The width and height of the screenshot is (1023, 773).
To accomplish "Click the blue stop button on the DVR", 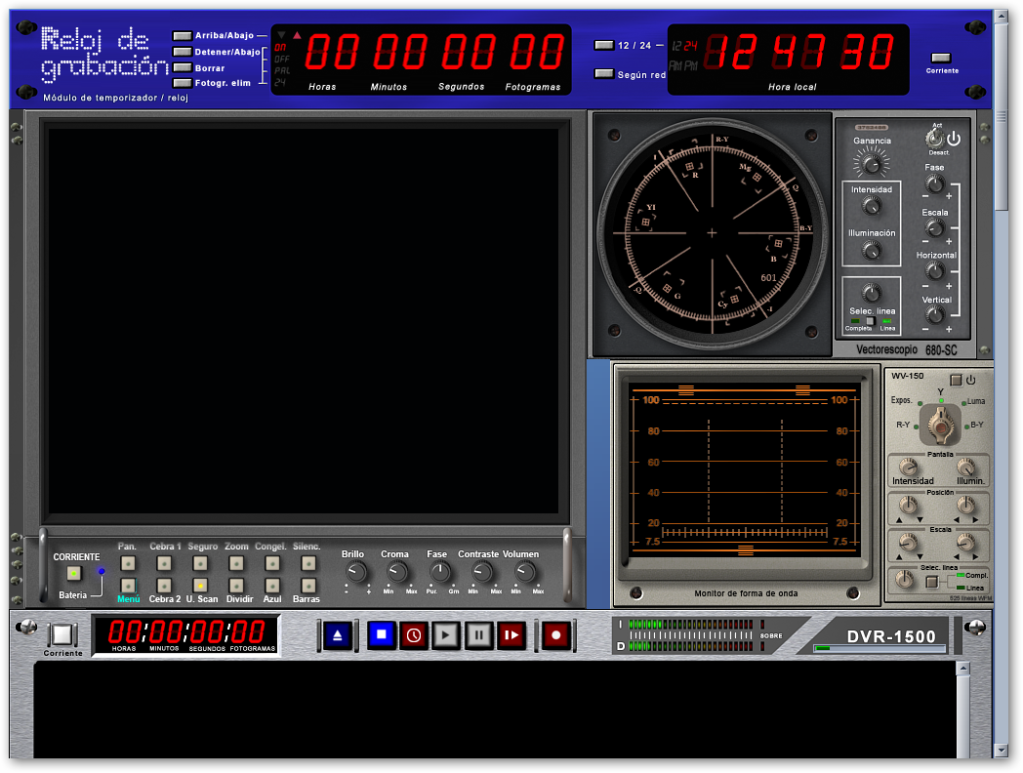I will pyautogui.click(x=381, y=635).
